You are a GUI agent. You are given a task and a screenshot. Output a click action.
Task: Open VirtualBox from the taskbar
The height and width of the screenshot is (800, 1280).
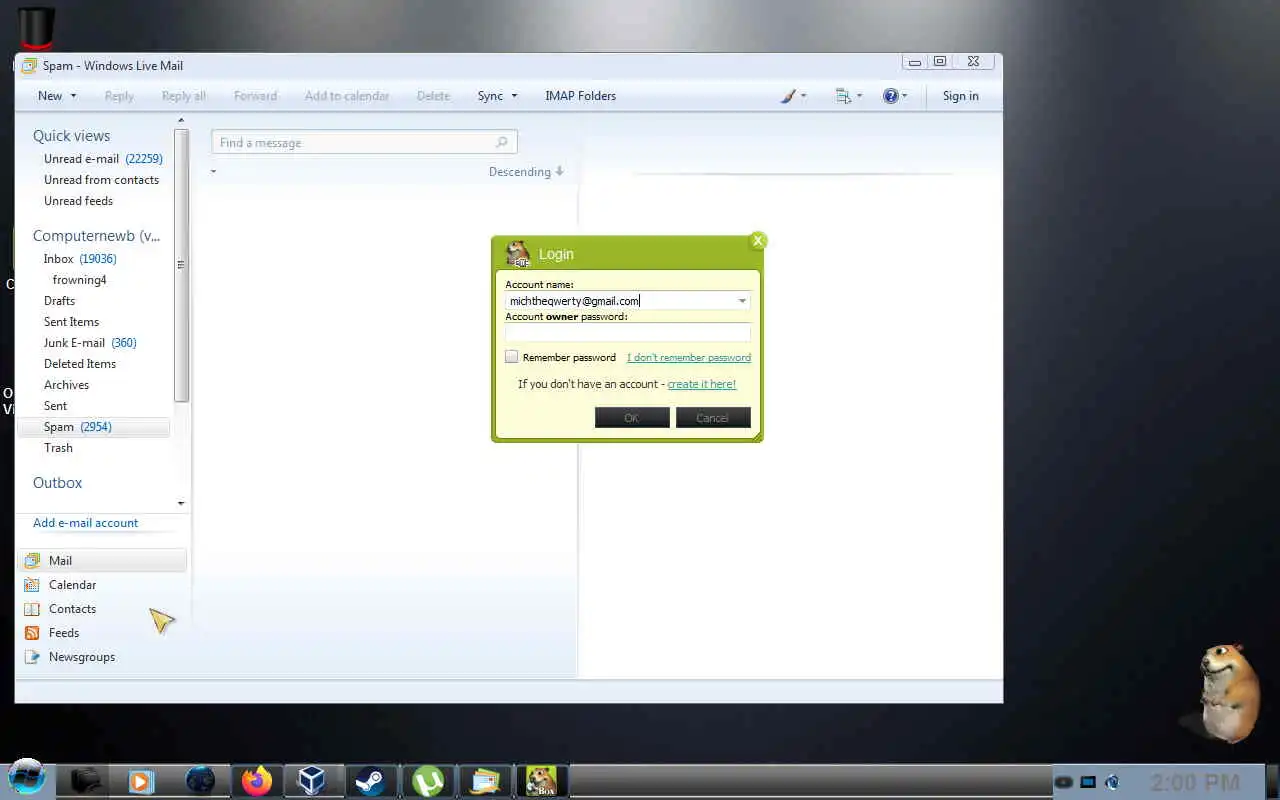[x=313, y=780]
